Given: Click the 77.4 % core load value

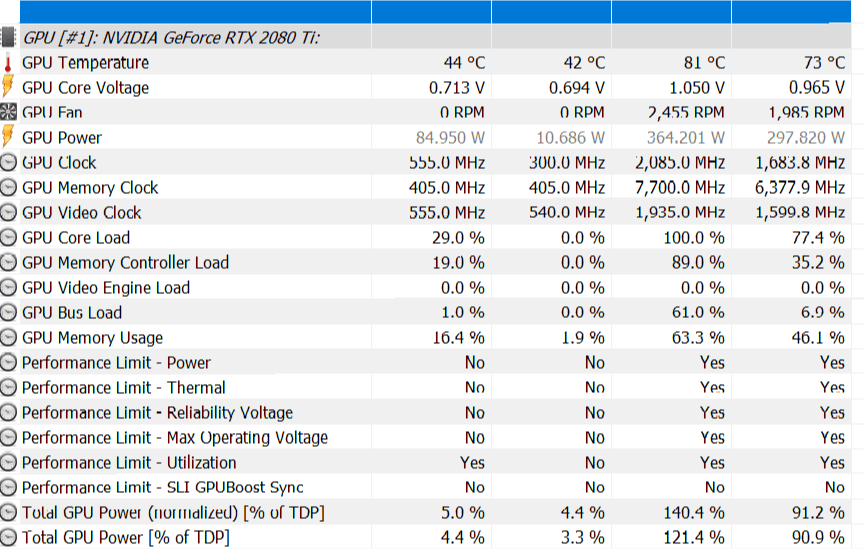Looking at the screenshot, I should click(818, 238).
